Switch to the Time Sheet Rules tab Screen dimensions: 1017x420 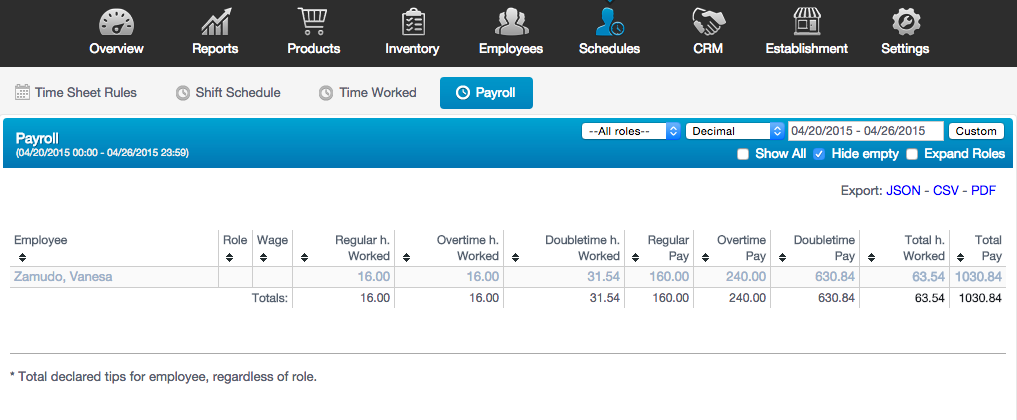(76, 93)
